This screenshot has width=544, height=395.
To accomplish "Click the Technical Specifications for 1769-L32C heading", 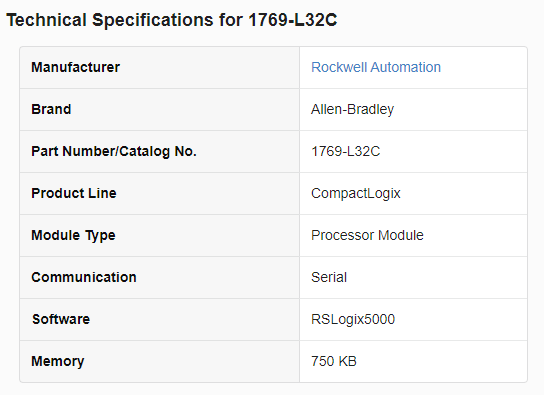I will [x=172, y=20].
